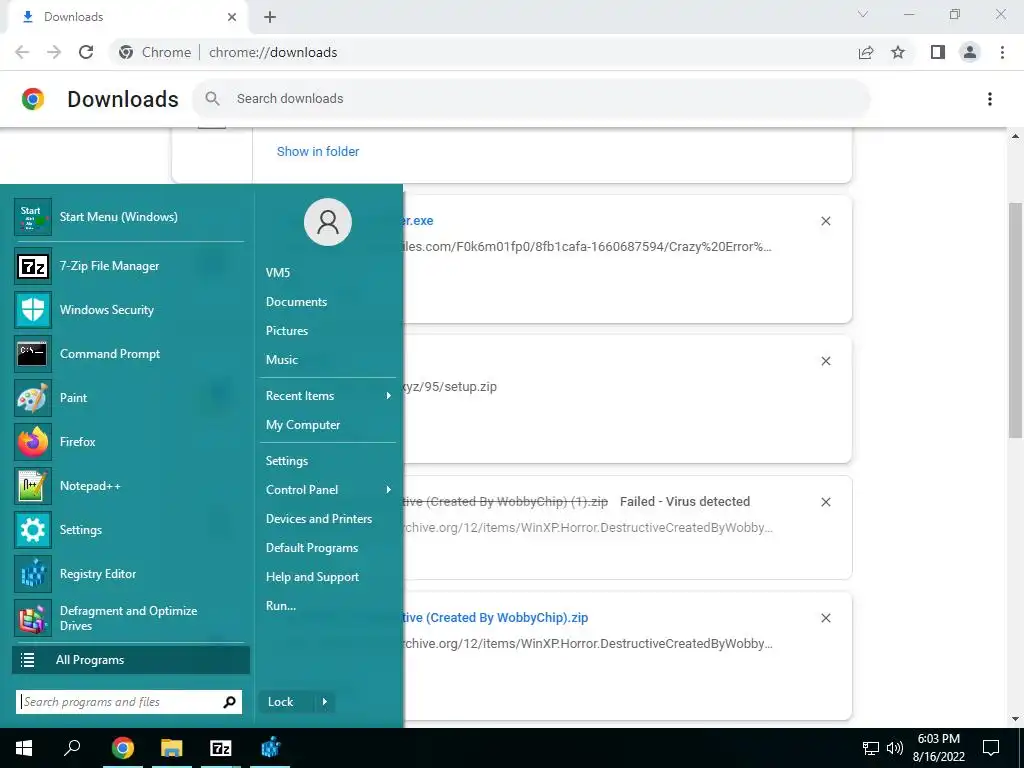
Task: Remove the bottom WobbyChip).zip download entry
Action: click(x=825, y=618)
